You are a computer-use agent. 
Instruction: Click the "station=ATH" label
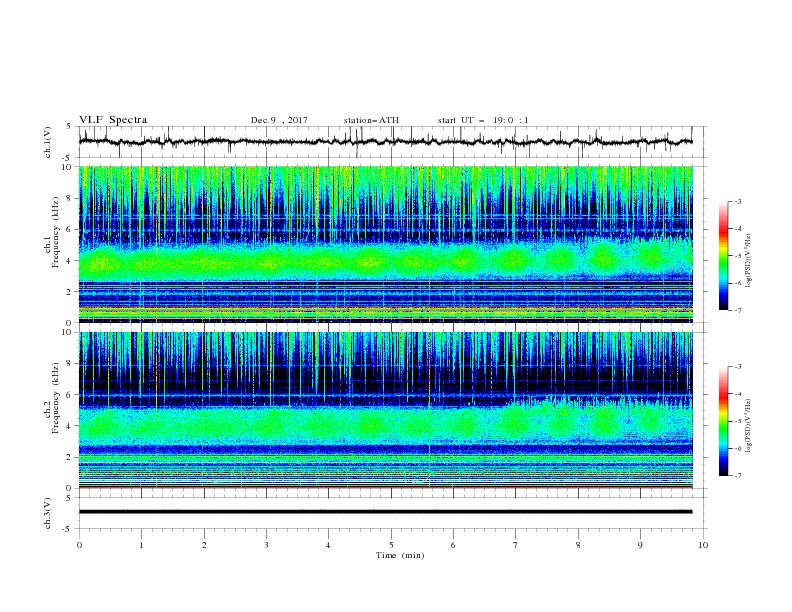click(371, 120)
